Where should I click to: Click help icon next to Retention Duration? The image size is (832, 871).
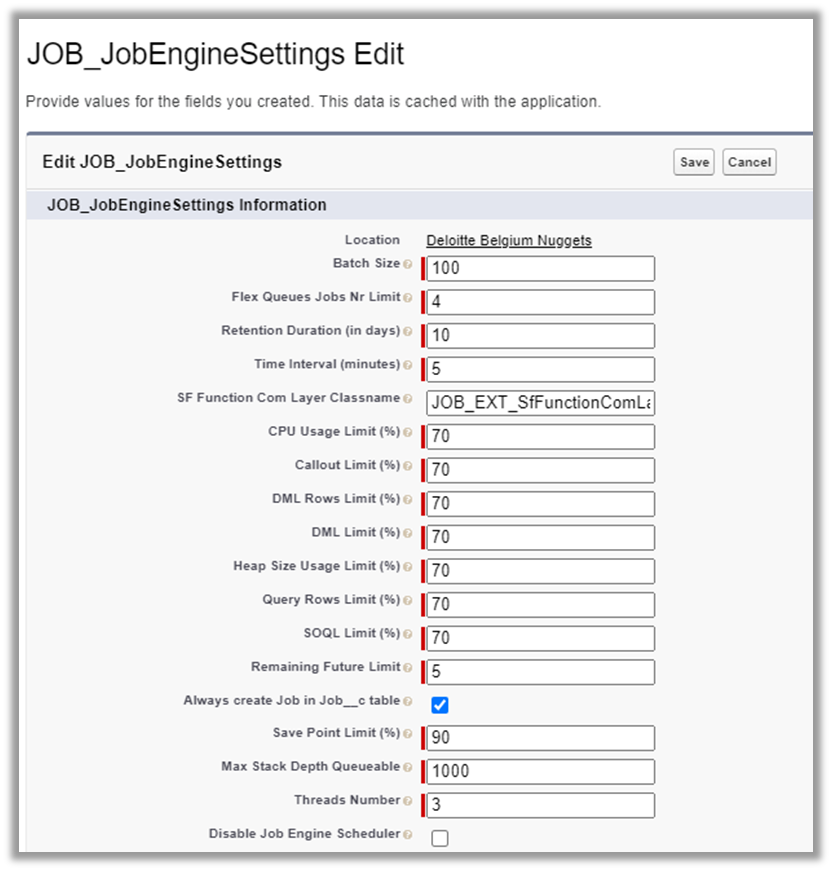coord(407,331)
